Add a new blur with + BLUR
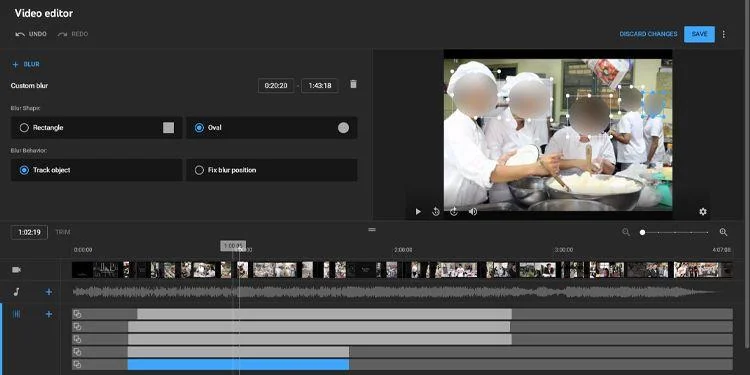This screenshot has width=750, height=375. (26, 64)
